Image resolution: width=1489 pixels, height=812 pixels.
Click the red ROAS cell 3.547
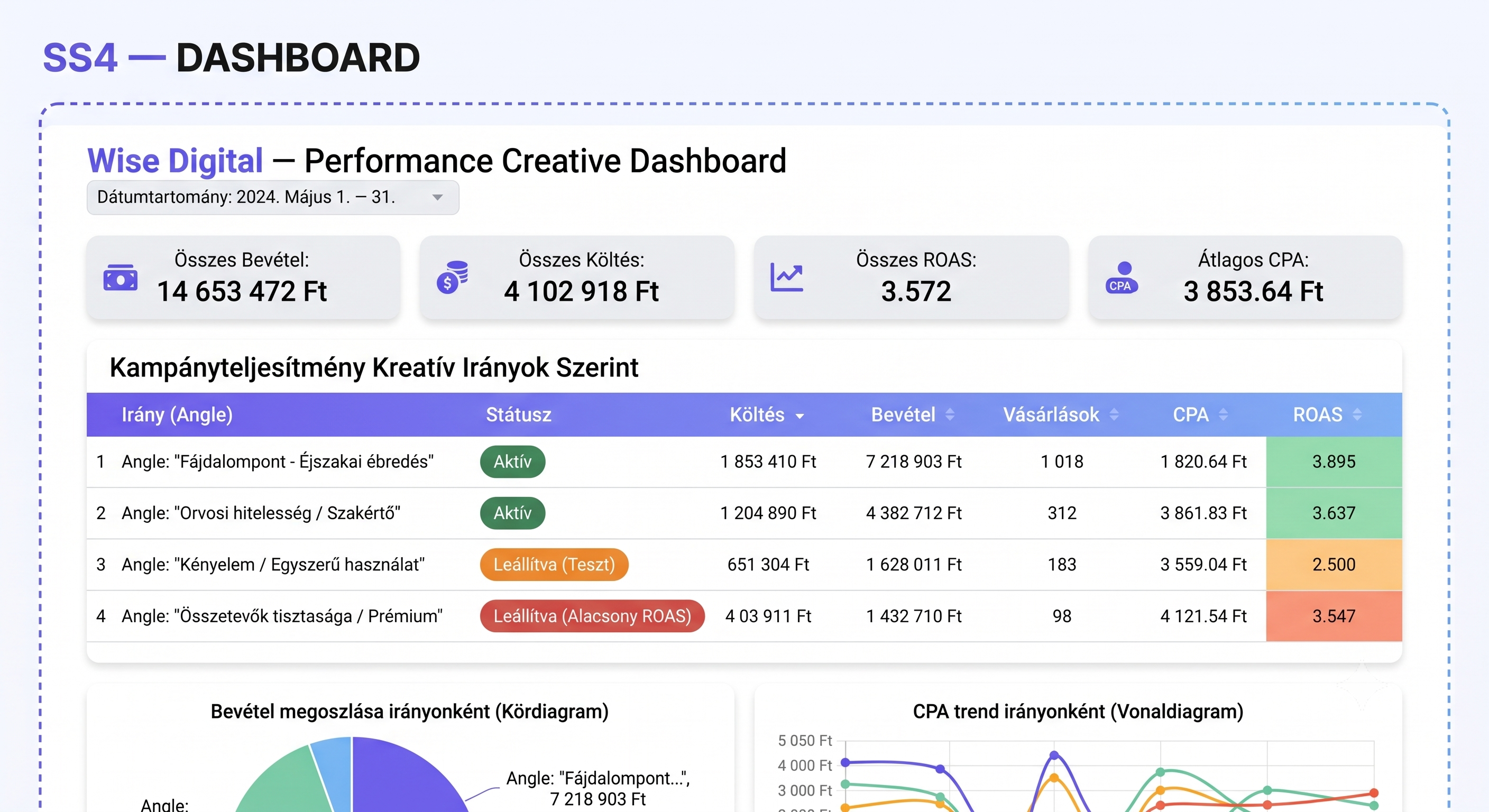click(x=1334, y=616)
